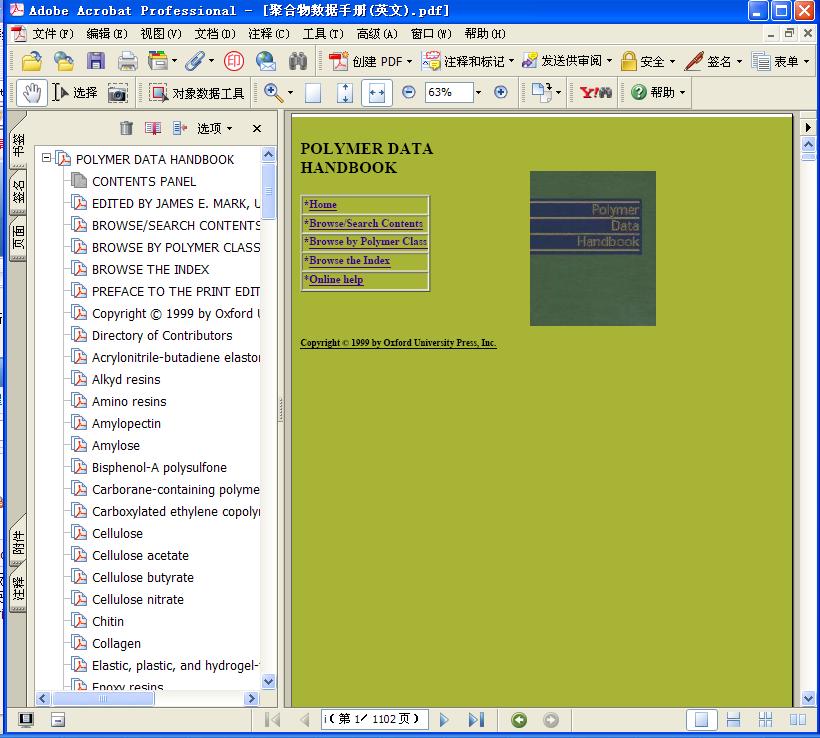This screenshot has height=738, width=820.
Task: Choose the text Select tool
Action: [x=75, y=93]
